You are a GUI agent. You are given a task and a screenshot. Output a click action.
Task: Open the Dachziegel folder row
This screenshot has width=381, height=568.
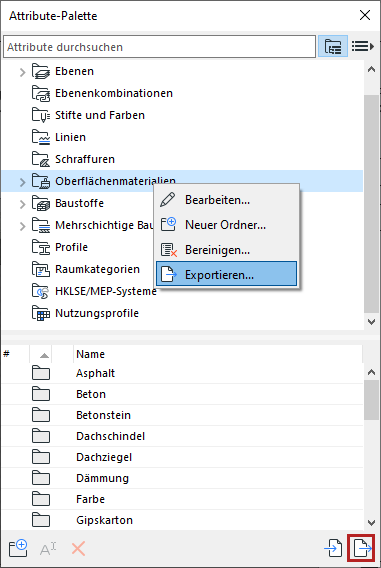(x=182, y=457)
